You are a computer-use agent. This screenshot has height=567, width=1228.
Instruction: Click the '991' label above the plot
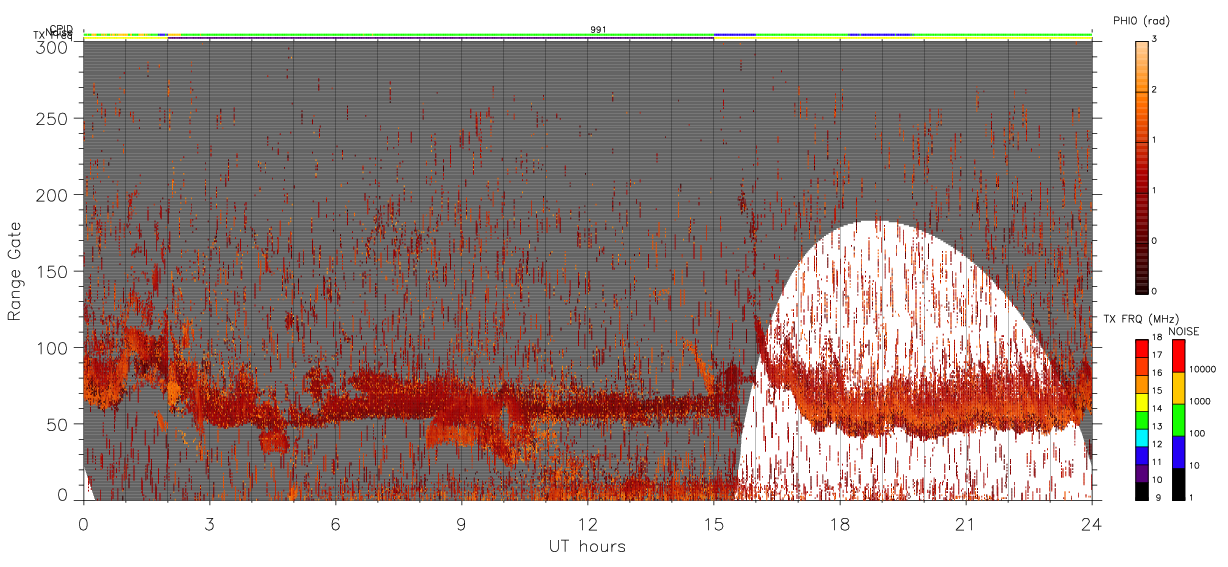click(598, 30)
